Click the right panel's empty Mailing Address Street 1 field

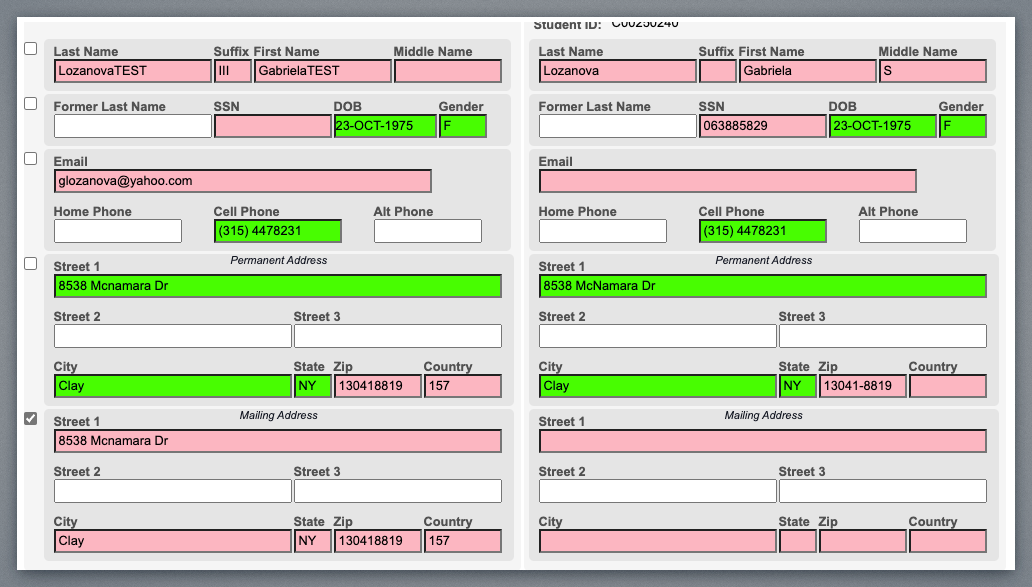tap(762, 441)
